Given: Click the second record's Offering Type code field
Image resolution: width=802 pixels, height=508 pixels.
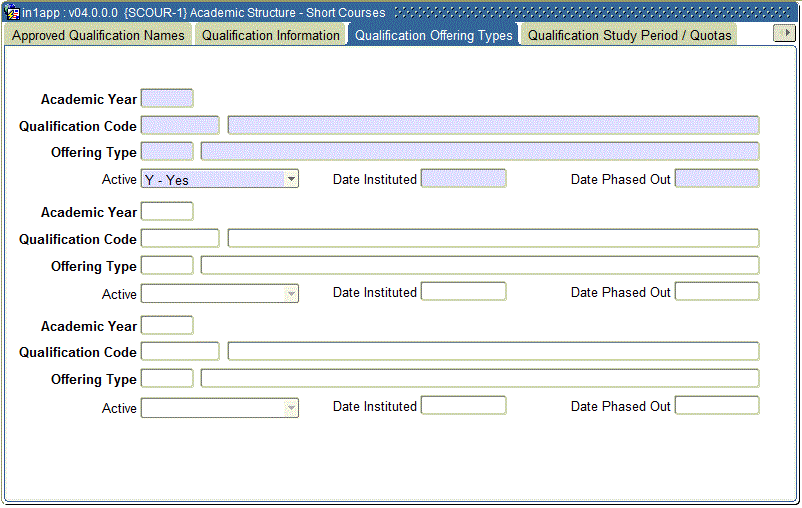Looking at the screenshot, I should point(167,265).
